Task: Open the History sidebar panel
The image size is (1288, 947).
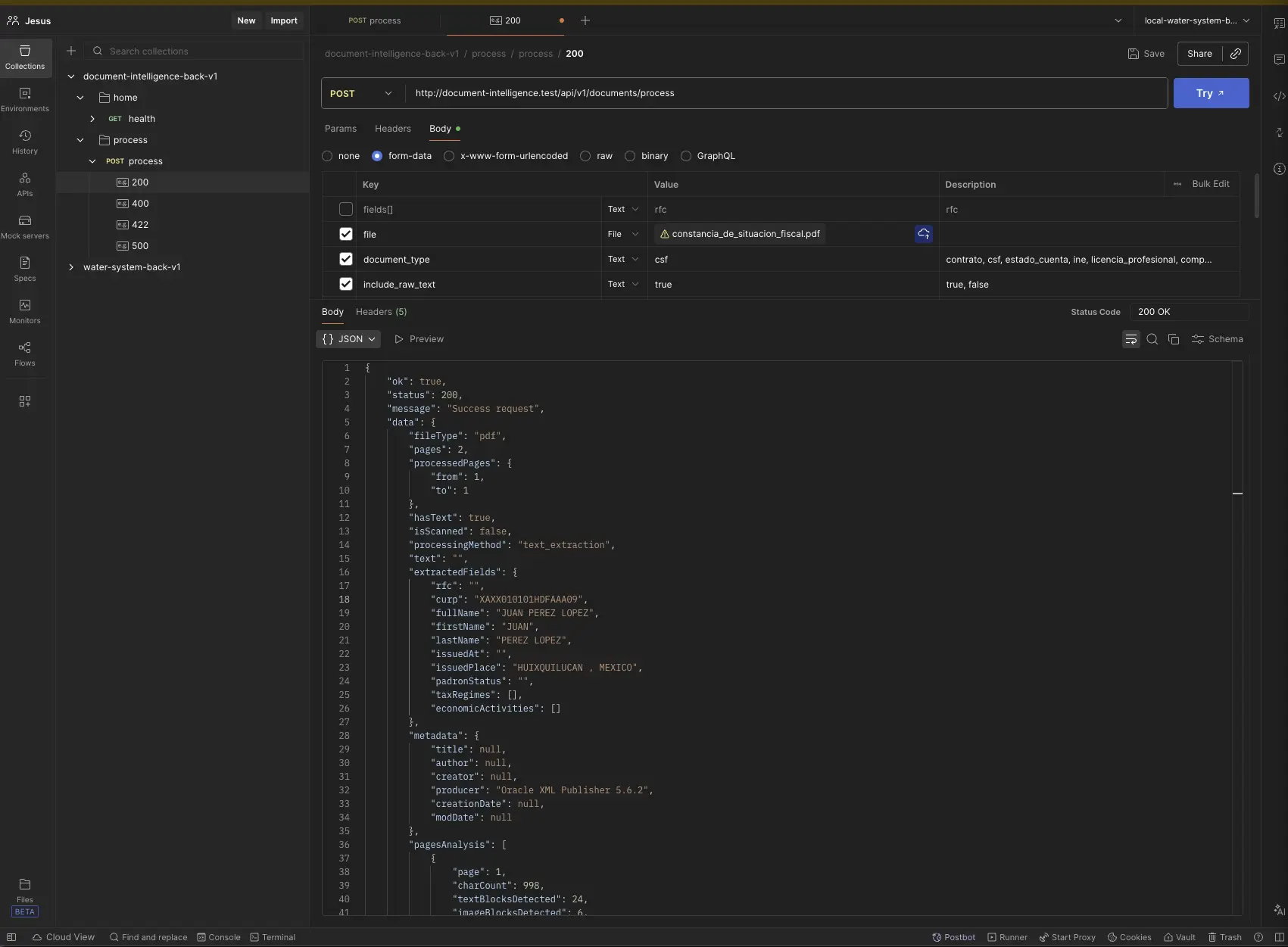Action: coord(25,142)
